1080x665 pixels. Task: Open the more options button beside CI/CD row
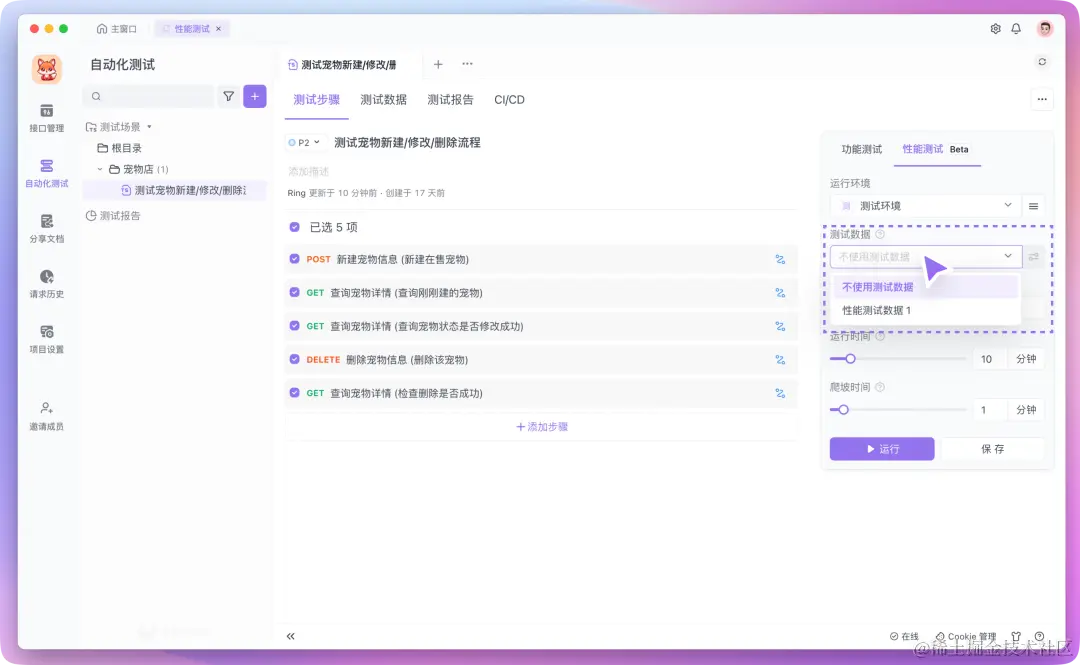1042,99
